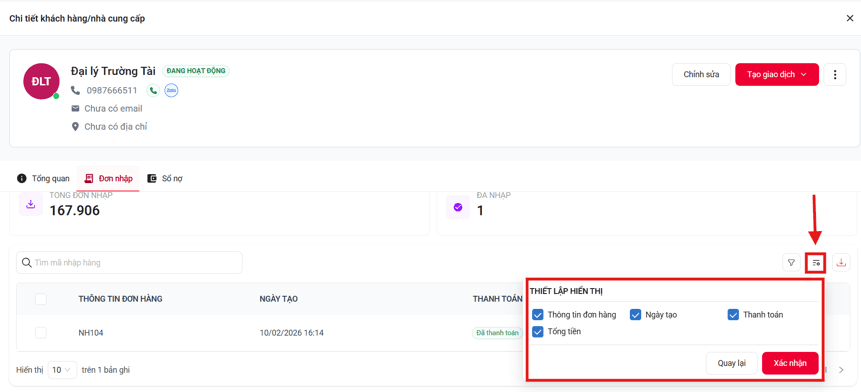This screenshot has height=392, width=861.
Task: Open the Sổ nợ tab
Action: click(165, 178)
